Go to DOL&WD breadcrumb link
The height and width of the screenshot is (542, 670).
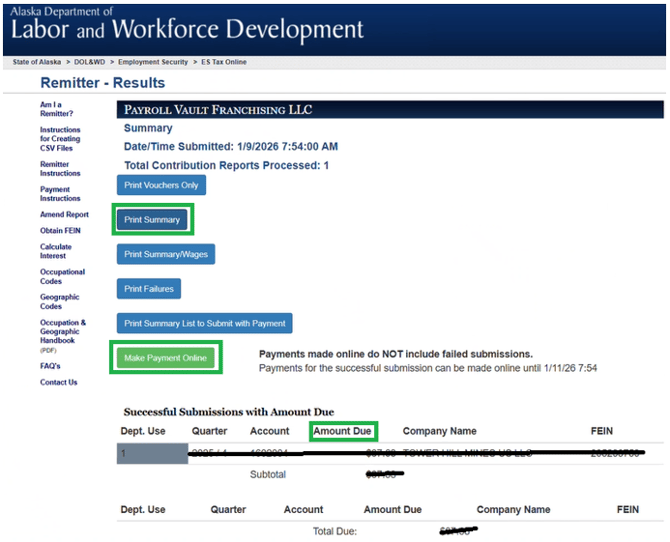[89, 62]
